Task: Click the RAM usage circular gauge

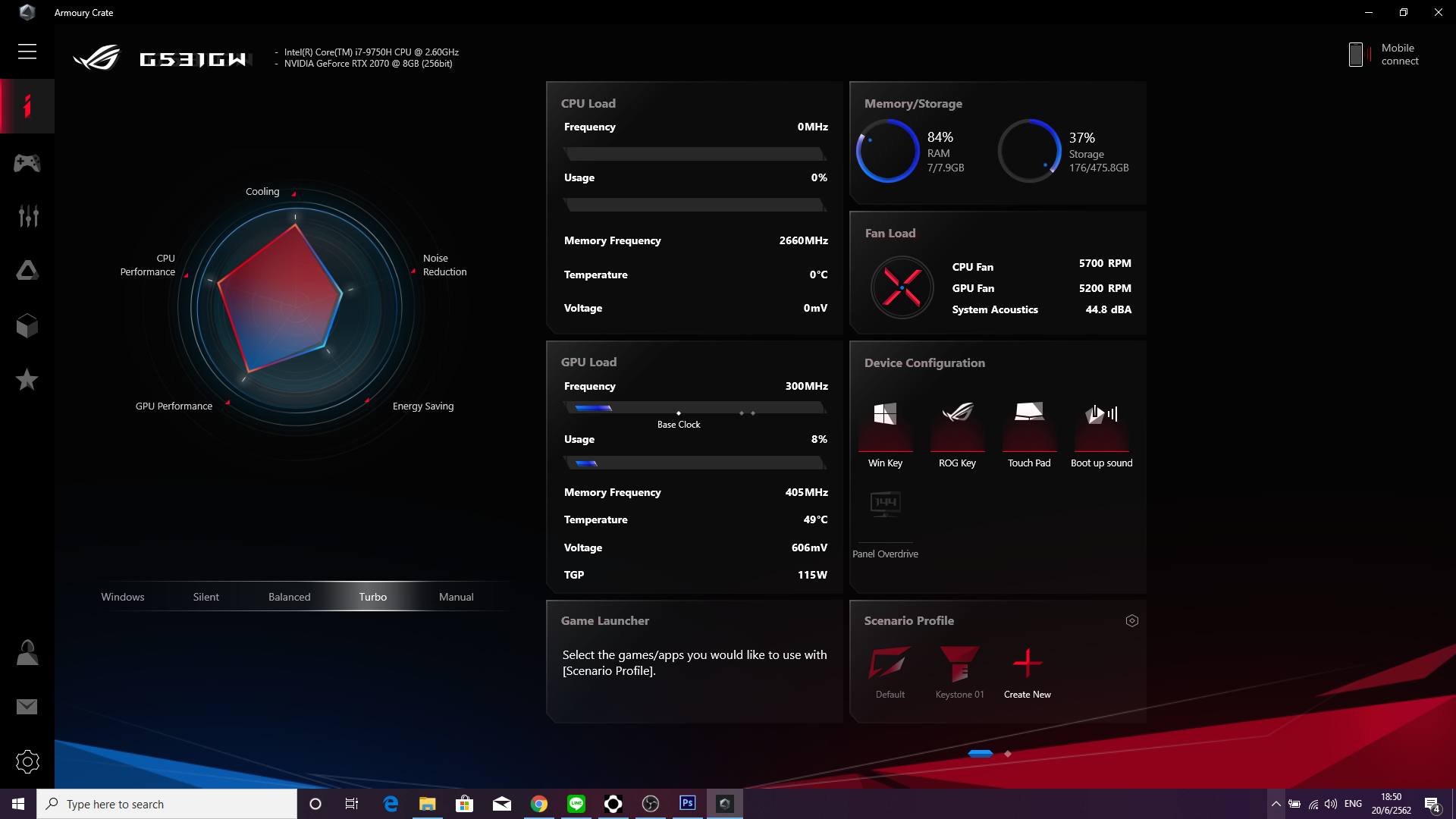Action: (888, 150)
